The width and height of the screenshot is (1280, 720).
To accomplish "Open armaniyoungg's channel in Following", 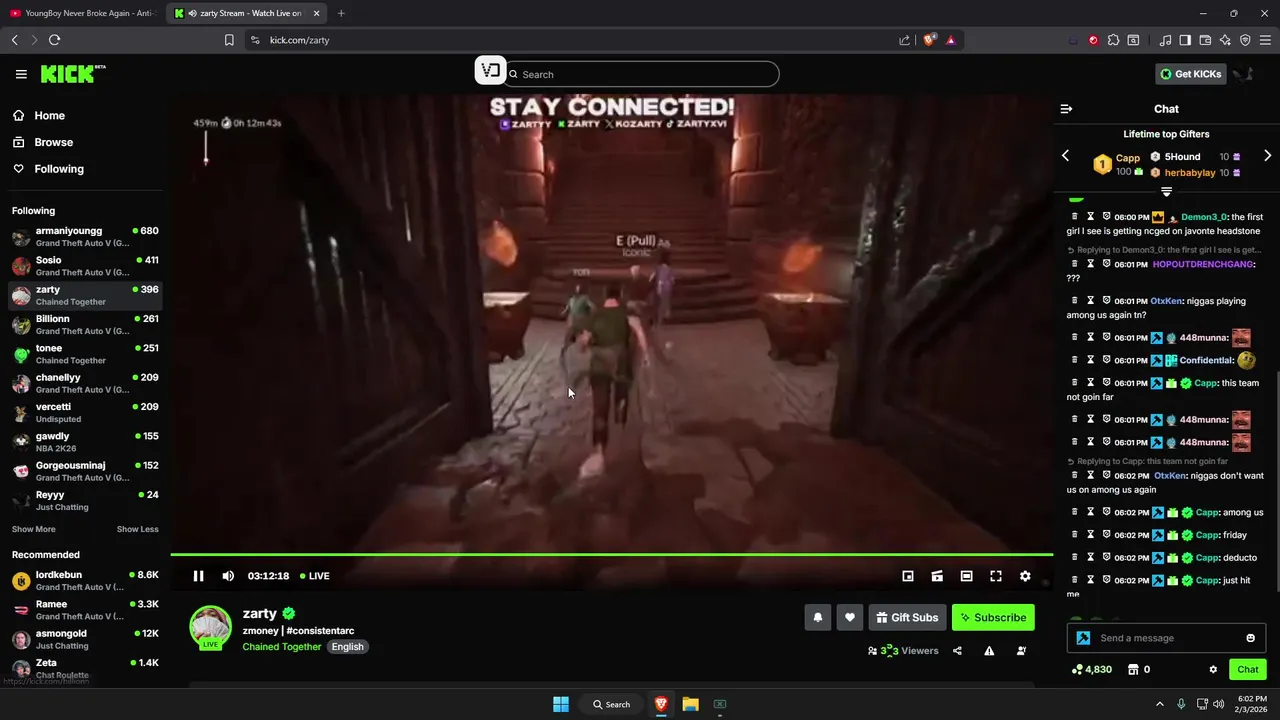I will [85, 237].
